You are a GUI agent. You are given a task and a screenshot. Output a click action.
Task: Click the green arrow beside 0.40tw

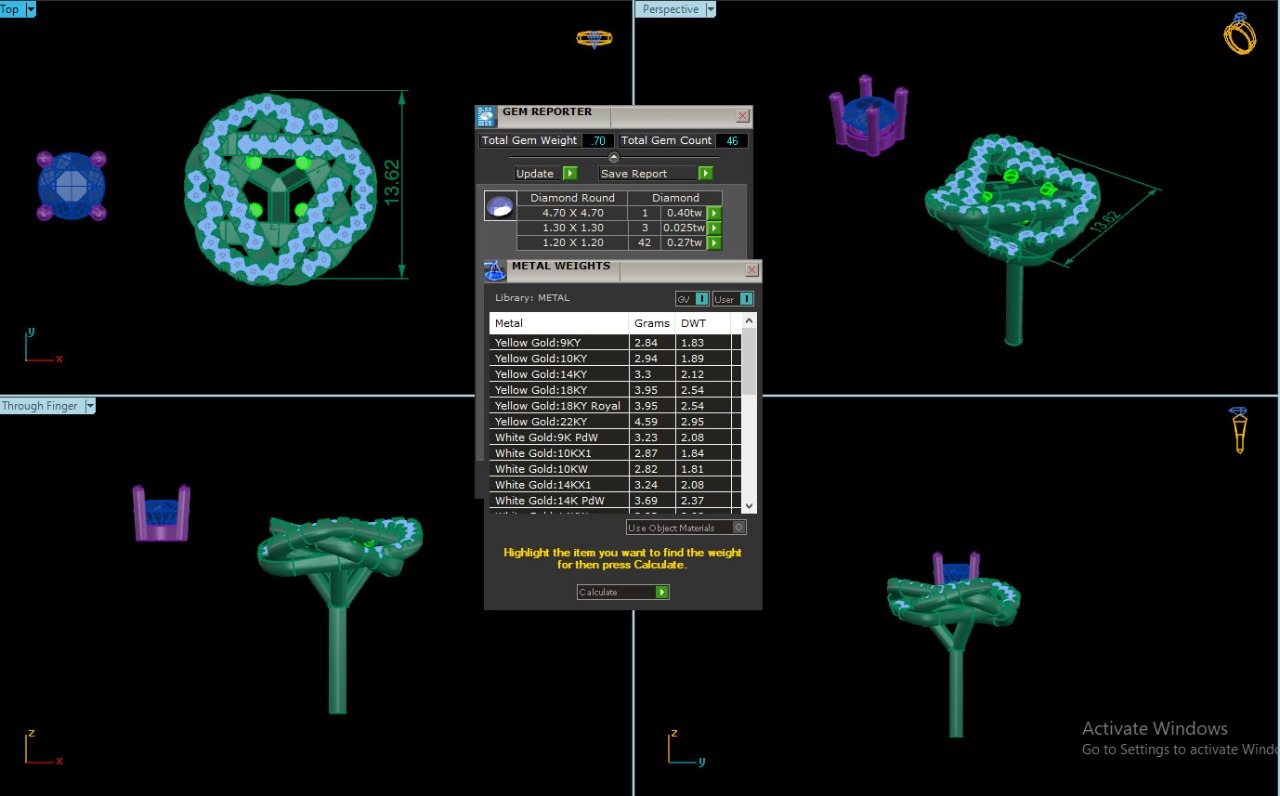pos(714,213)
